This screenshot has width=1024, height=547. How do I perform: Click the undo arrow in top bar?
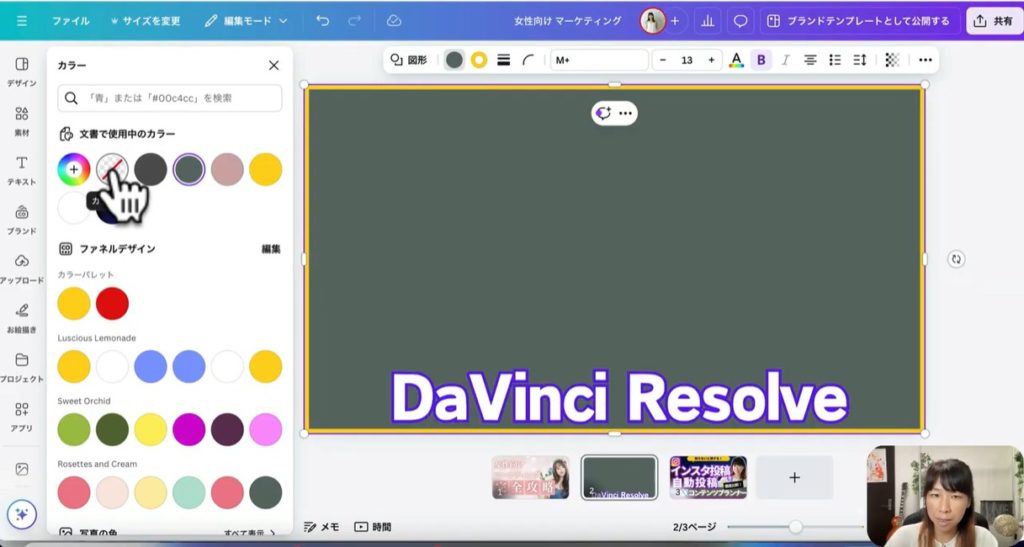coord(322,20)
